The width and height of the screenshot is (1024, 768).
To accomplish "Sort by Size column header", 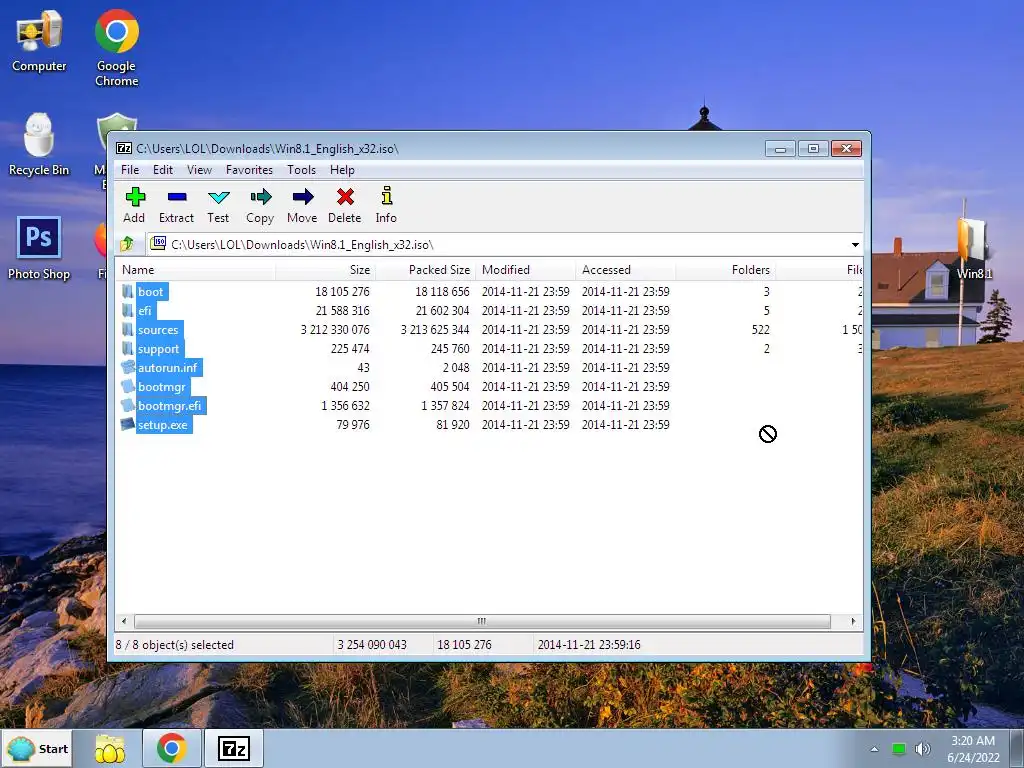I will pyautogui.click(x=325, y=270).
